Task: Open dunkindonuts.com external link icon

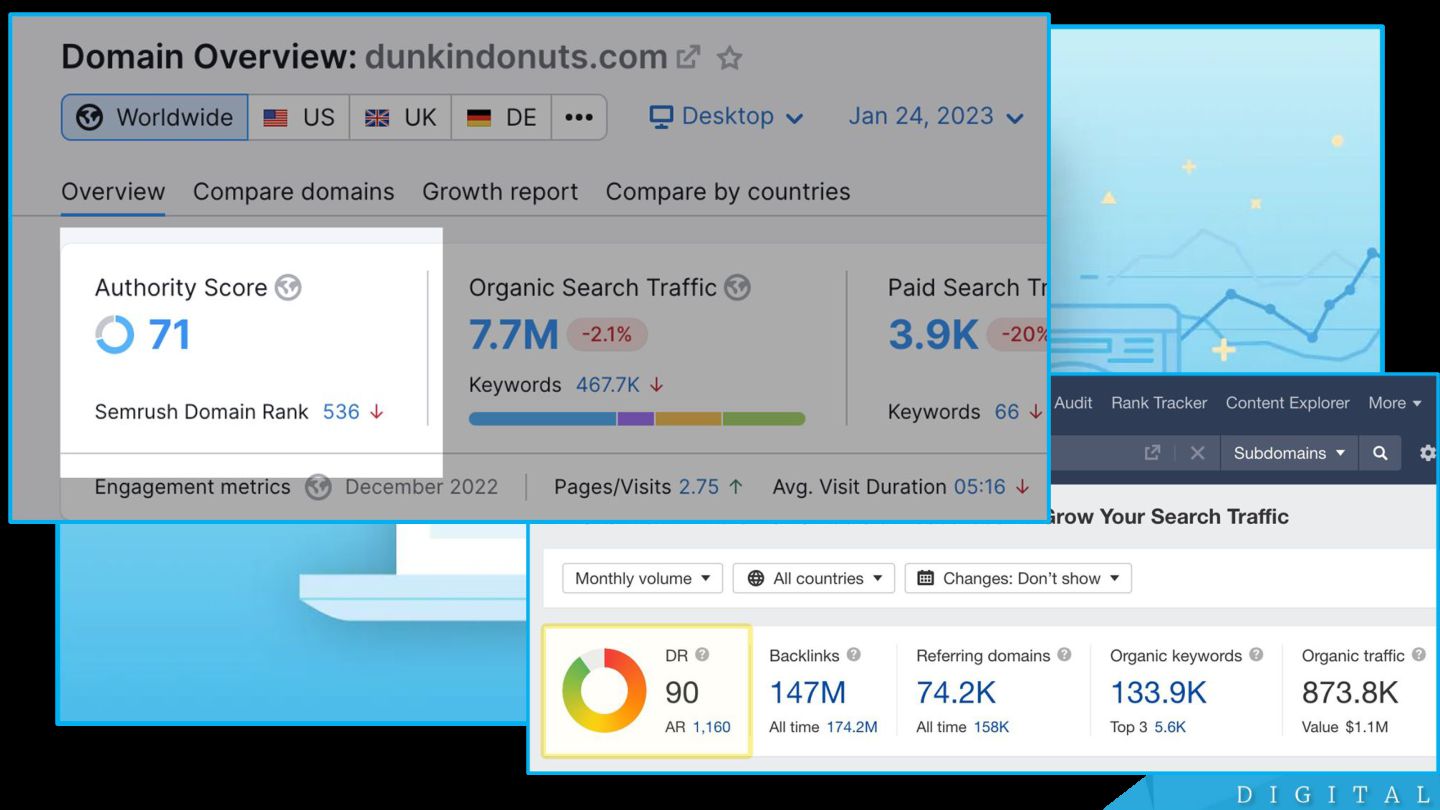Action: (688, 57)
